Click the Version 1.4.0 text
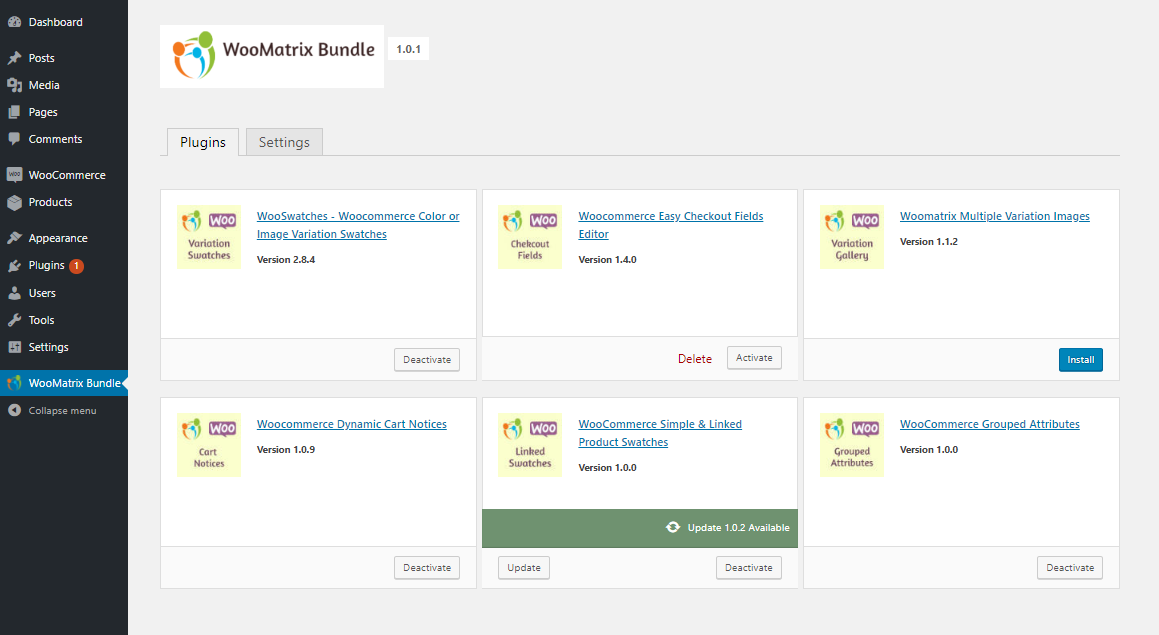Screen dimensions: 1159x635 (x=607, y=259)
